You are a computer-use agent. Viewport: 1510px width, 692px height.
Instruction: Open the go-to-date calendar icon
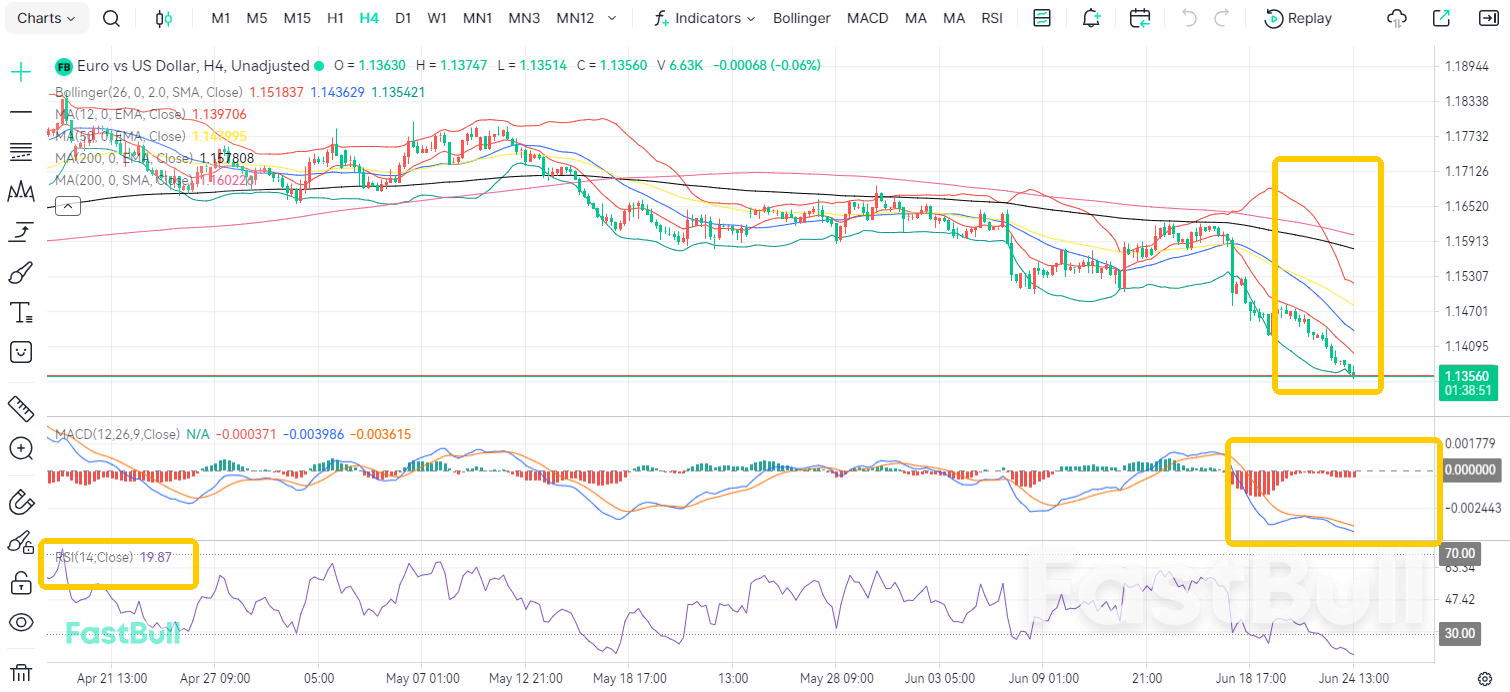(1140, 18)
